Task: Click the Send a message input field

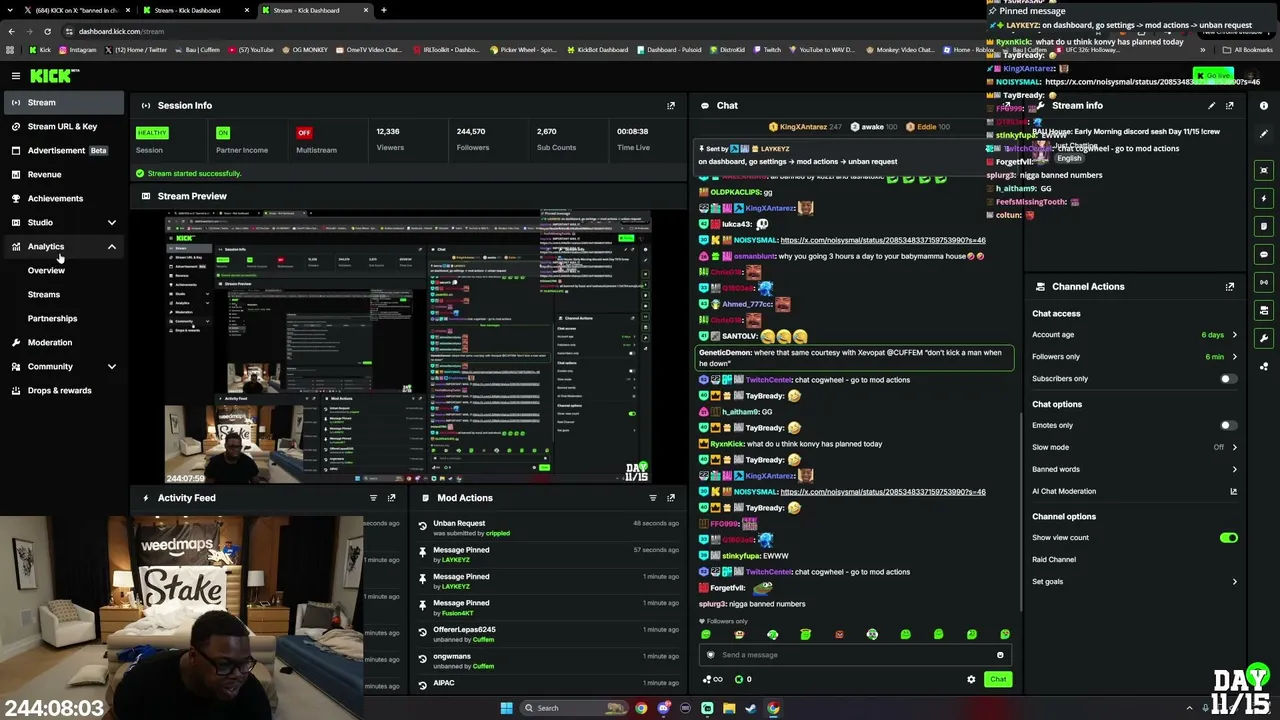Action: [x=856, y=655]
